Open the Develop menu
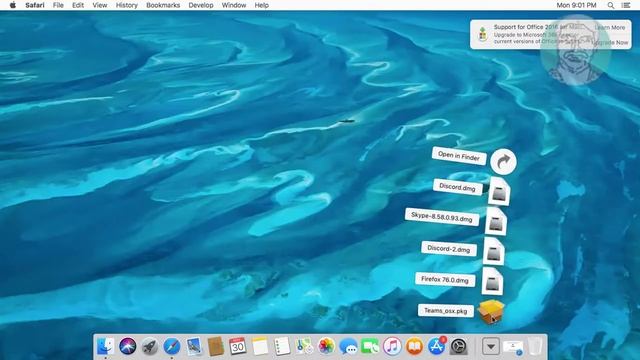640x360 pixels. pos(201,5)
